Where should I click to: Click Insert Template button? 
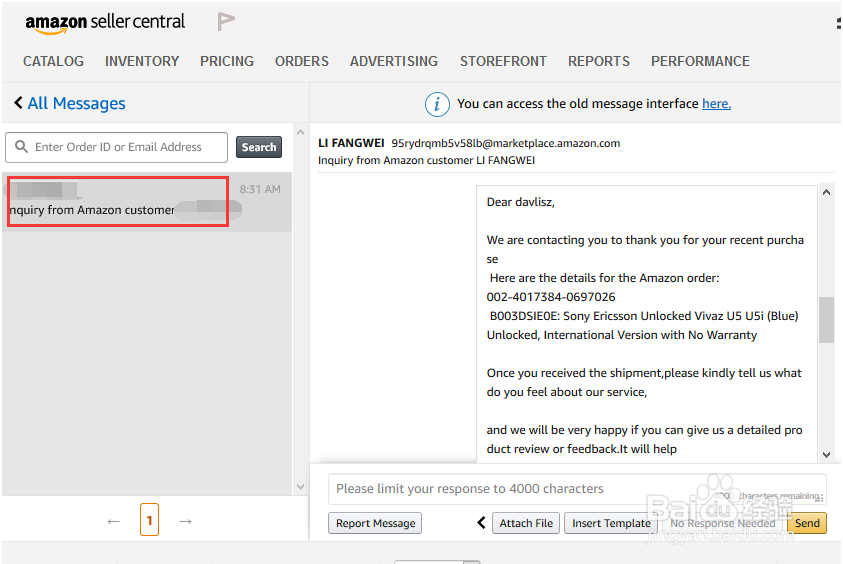[611, 523]
